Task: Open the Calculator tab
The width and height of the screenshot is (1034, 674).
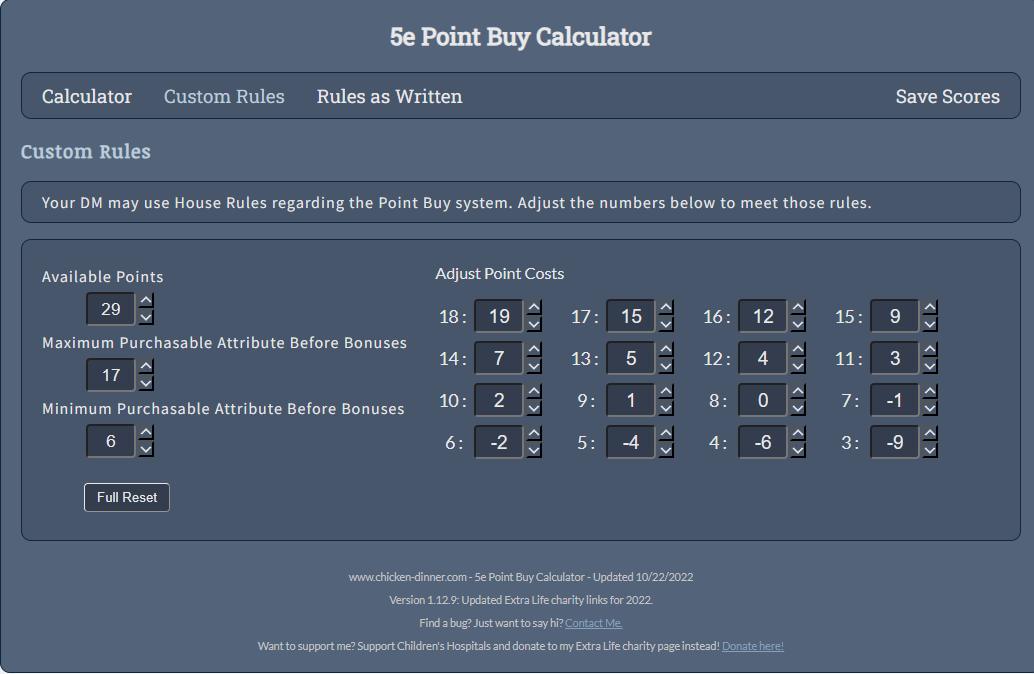Action: click(x=86, y=96)
